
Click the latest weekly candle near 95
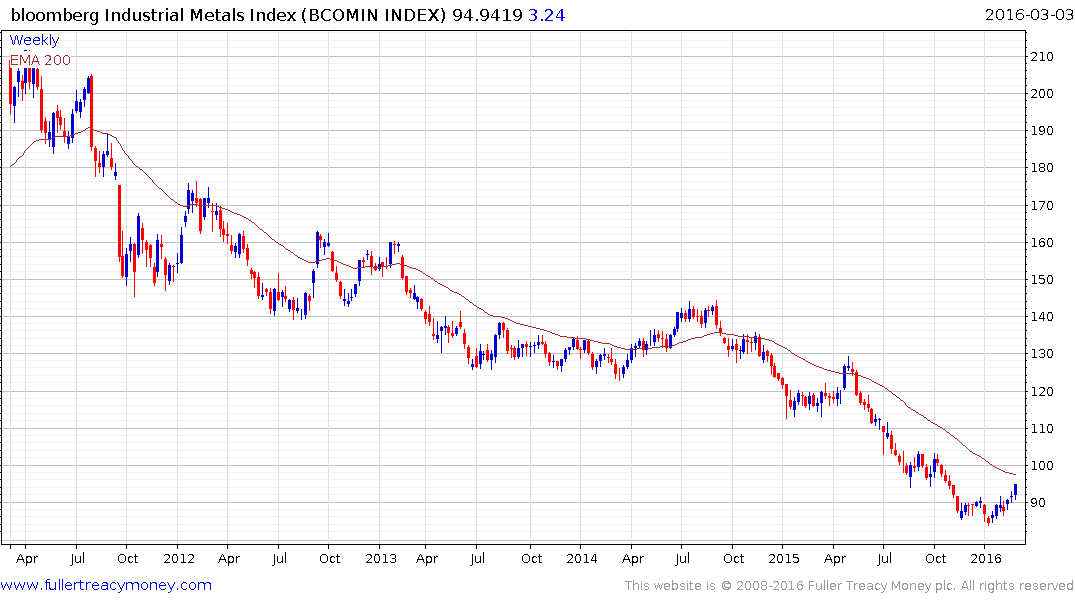(x=1015, y=491)
